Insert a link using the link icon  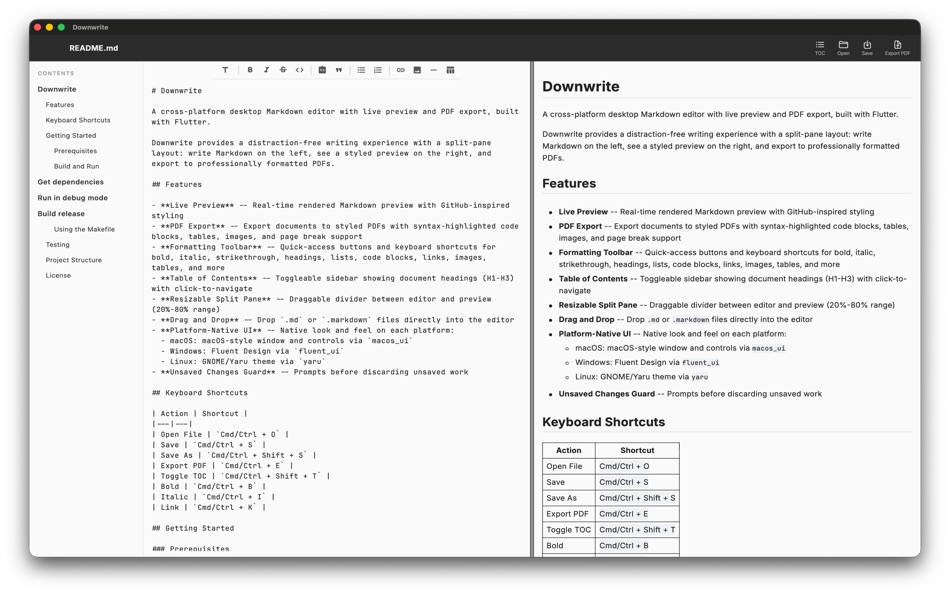pyautogui.click(x=401, y=70)
